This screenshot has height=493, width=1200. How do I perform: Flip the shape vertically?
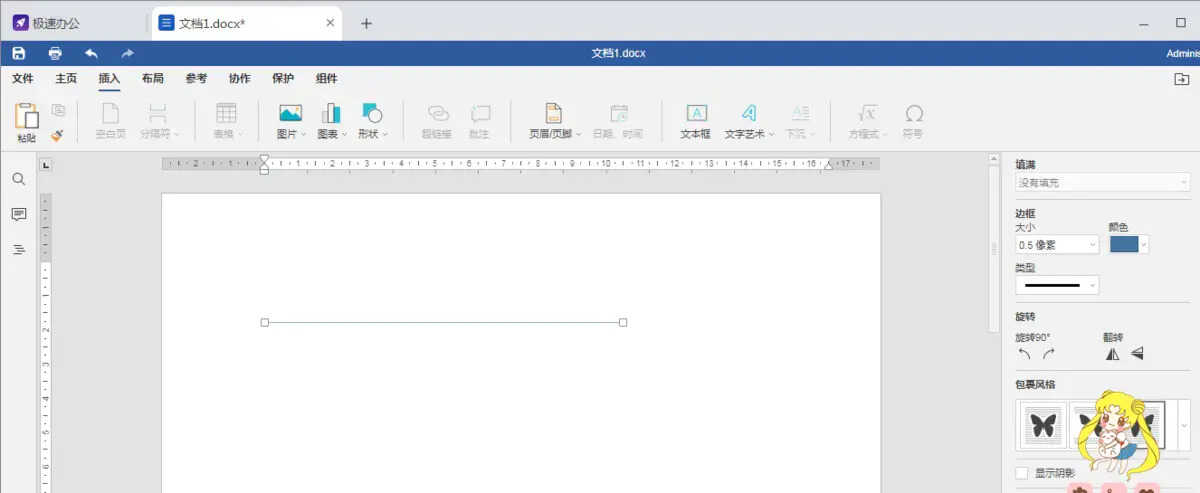pos(1137,353)
